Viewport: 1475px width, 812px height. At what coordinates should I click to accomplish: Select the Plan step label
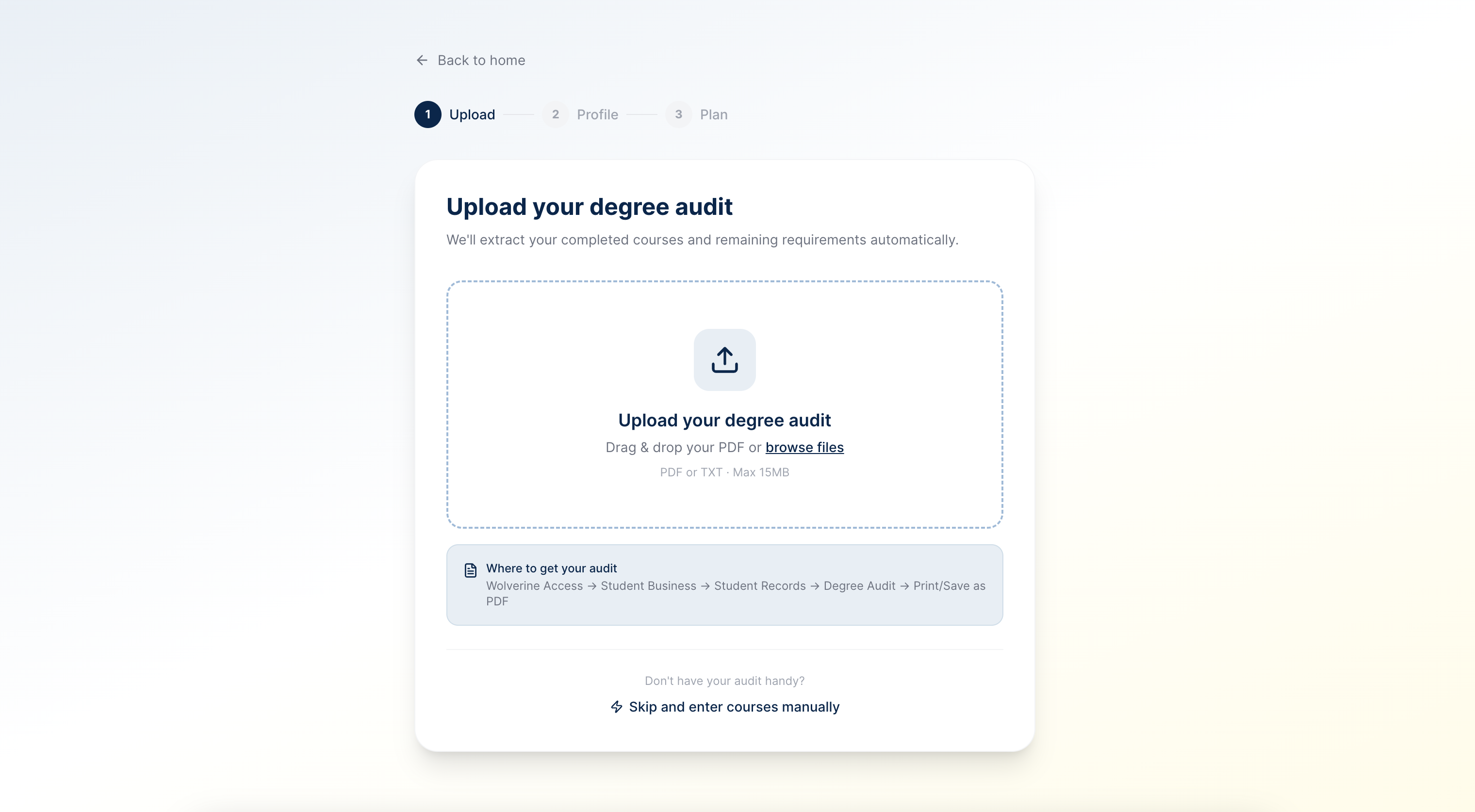[713, 114]
